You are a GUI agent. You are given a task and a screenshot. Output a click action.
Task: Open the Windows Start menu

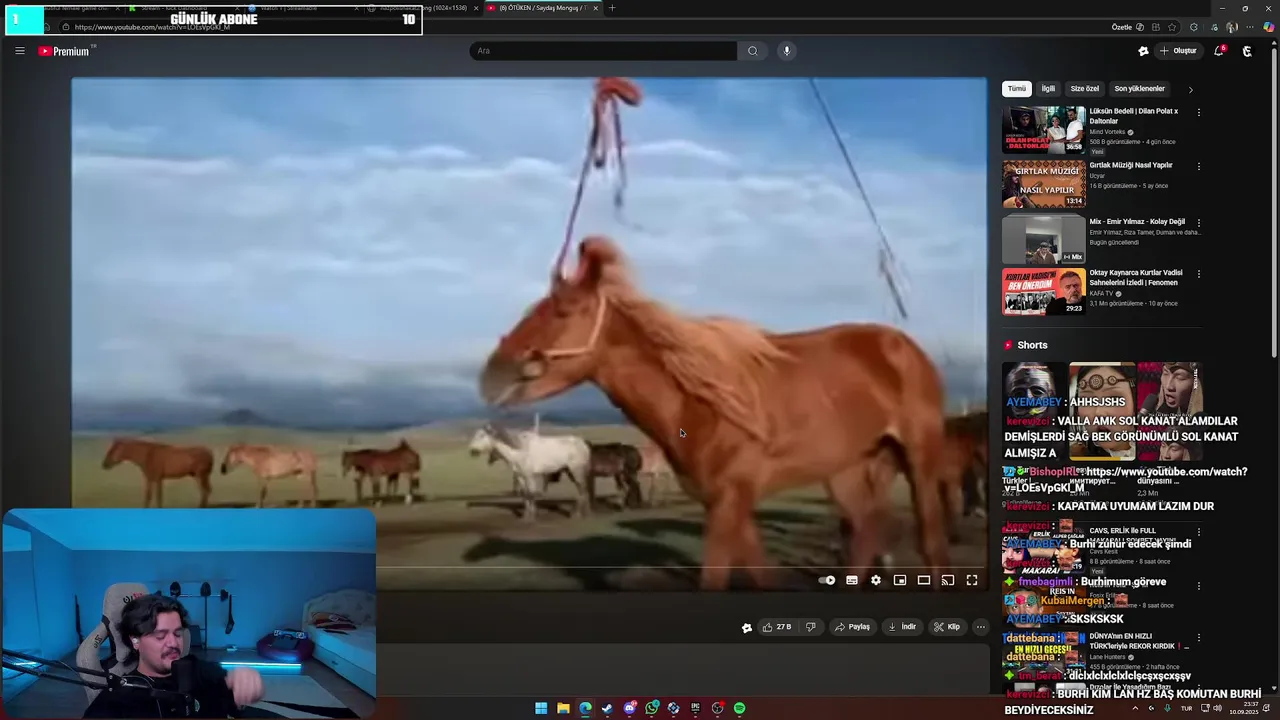tap(541, 708)
